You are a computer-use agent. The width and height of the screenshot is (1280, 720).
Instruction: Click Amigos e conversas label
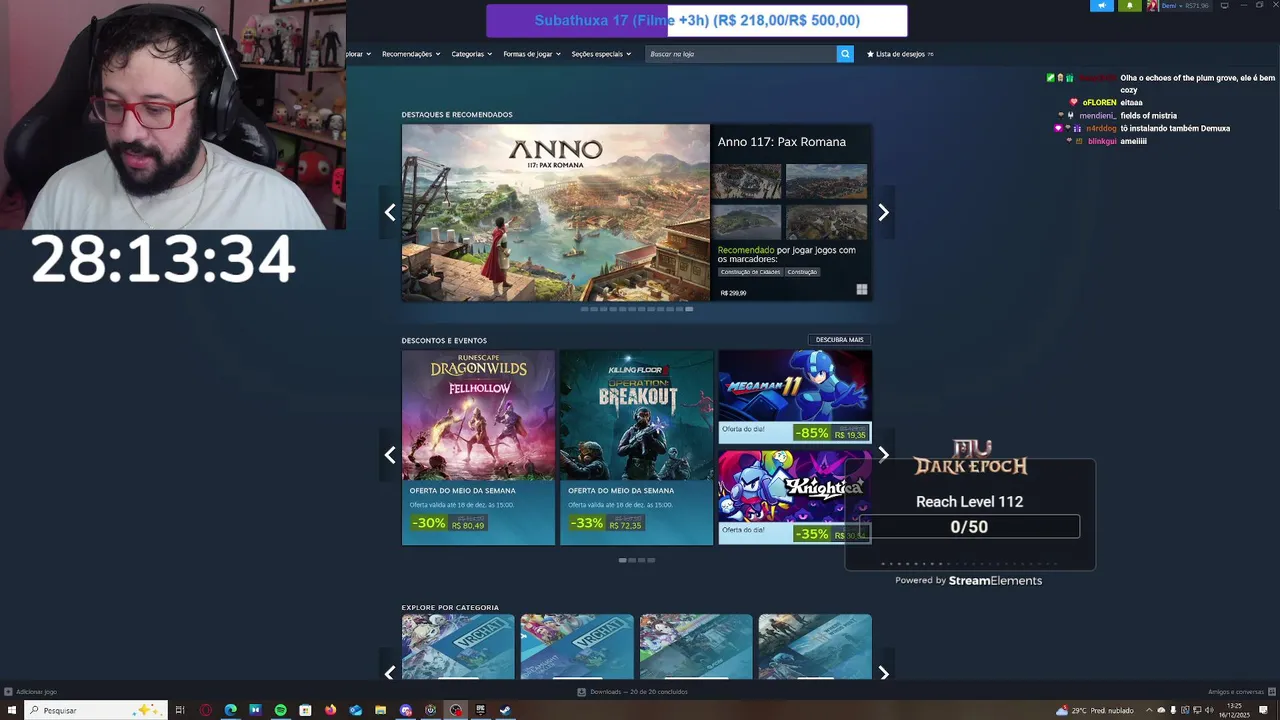pos(1236,692)
